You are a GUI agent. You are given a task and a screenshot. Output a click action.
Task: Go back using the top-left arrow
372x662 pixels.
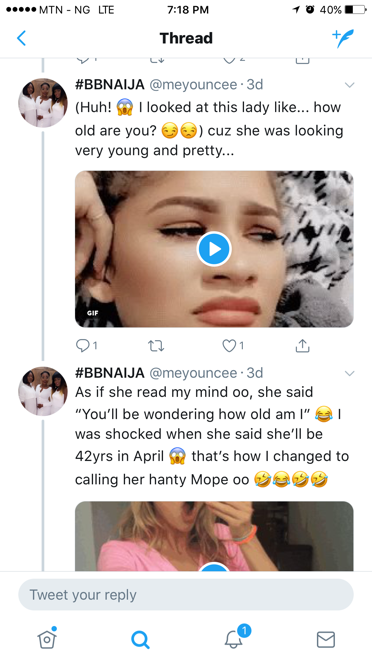pyautogui.click(x=21, y=38)
